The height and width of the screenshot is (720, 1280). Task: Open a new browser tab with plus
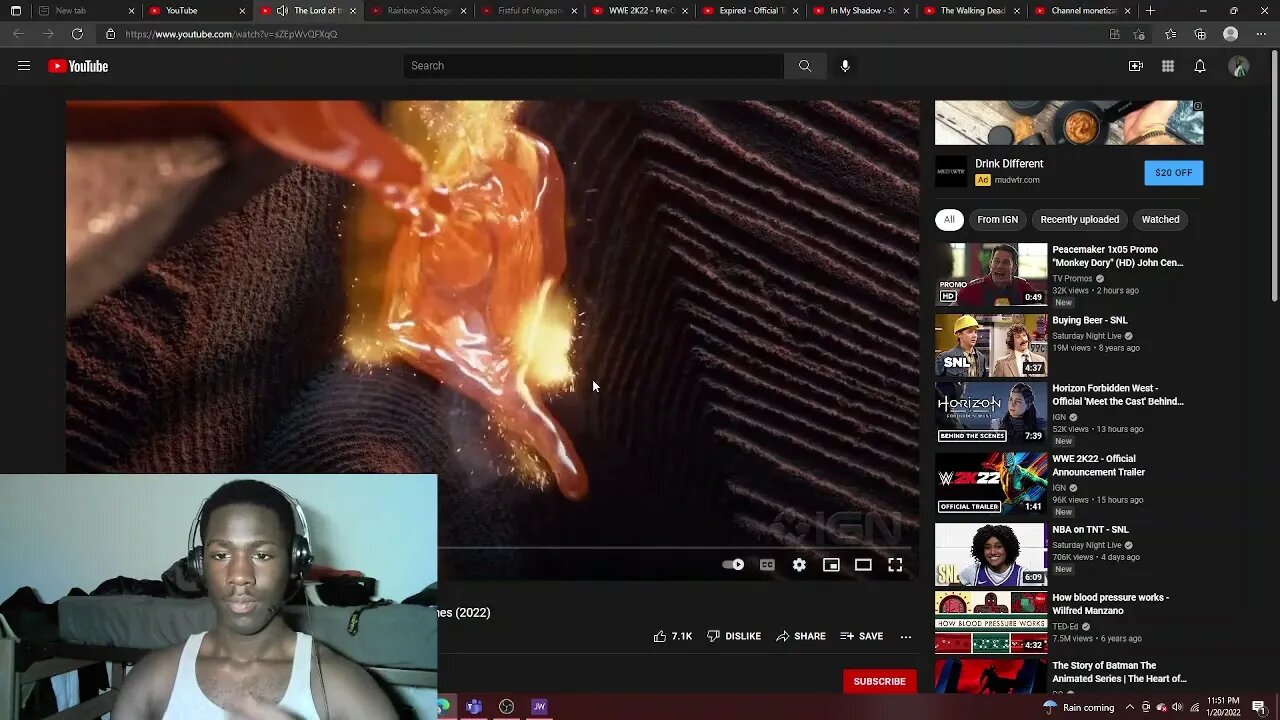[1150, 11]
